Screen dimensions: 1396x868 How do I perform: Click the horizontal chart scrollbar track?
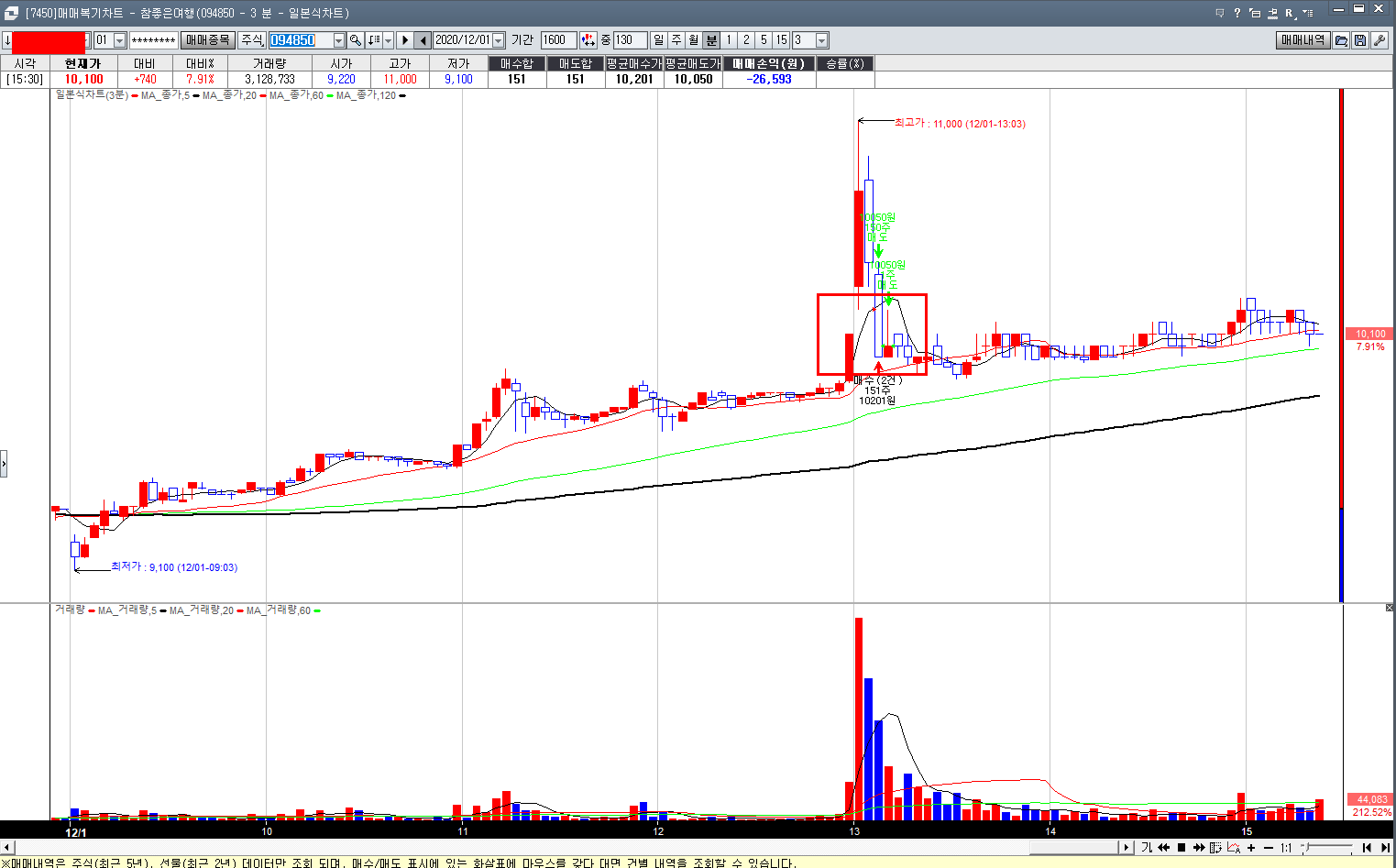(x=568, y=848)
